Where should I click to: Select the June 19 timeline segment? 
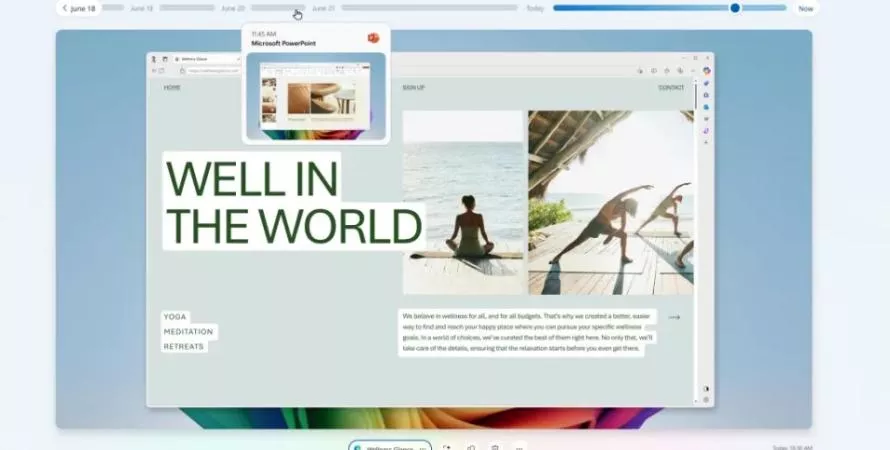187,8
